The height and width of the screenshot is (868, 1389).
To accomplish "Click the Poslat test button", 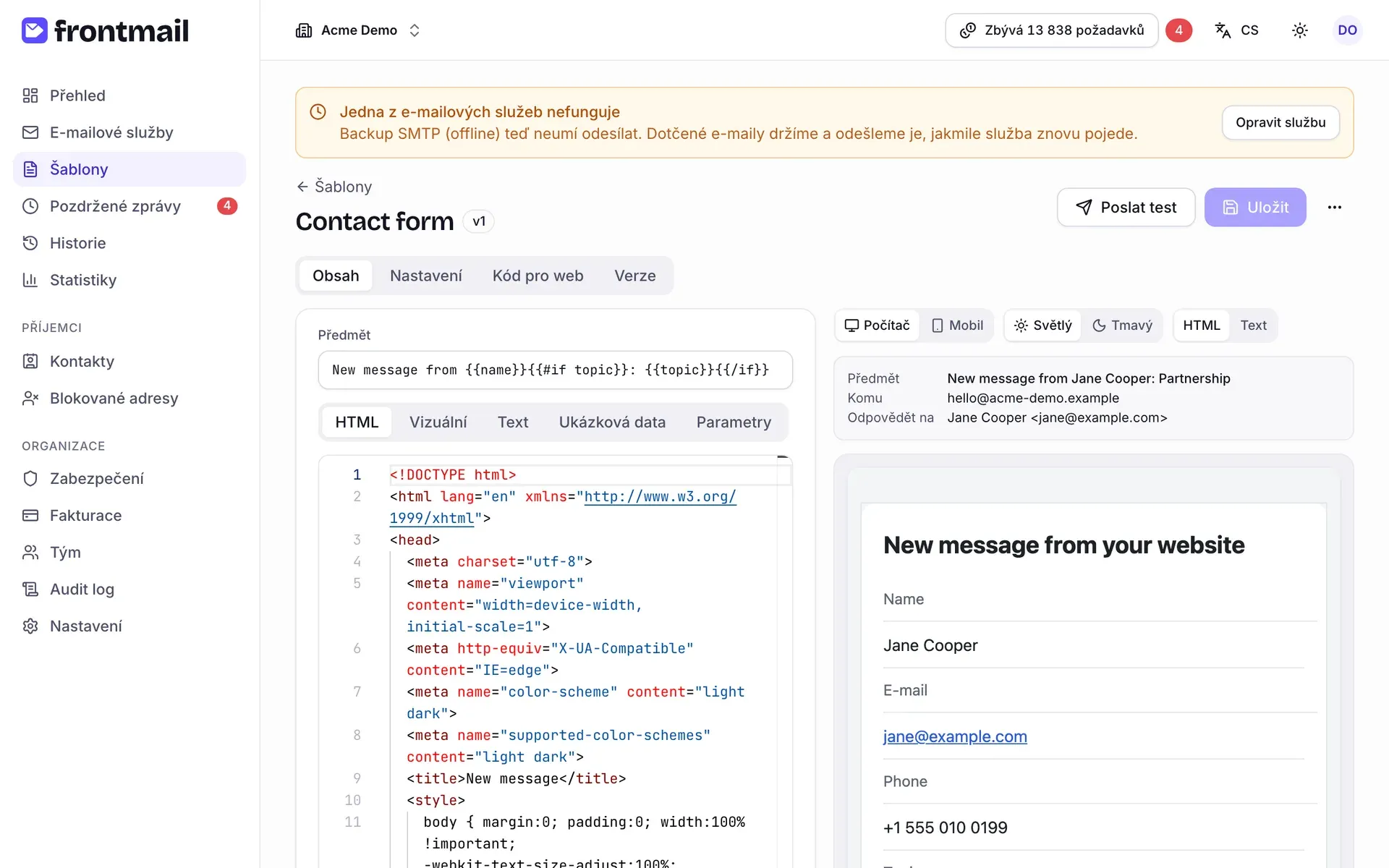I will pos(1126,208).
